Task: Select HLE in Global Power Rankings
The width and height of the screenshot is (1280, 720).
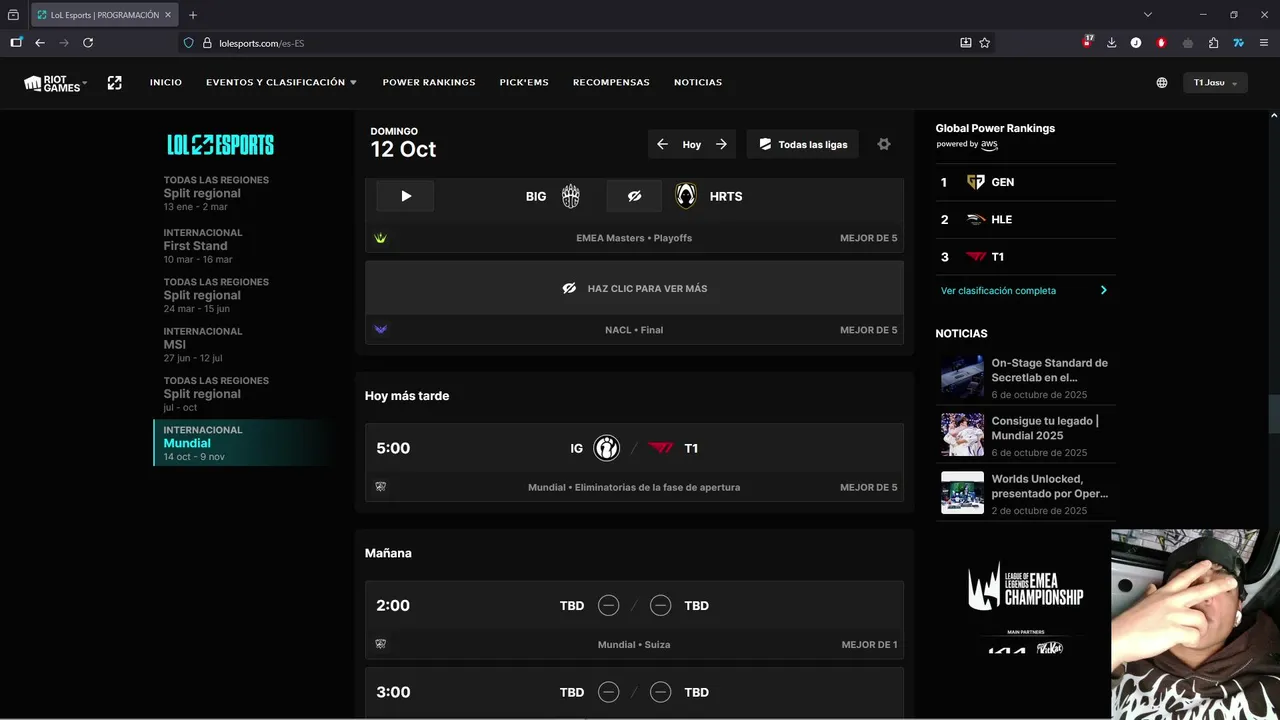Action: click(x=1025, y=219)
